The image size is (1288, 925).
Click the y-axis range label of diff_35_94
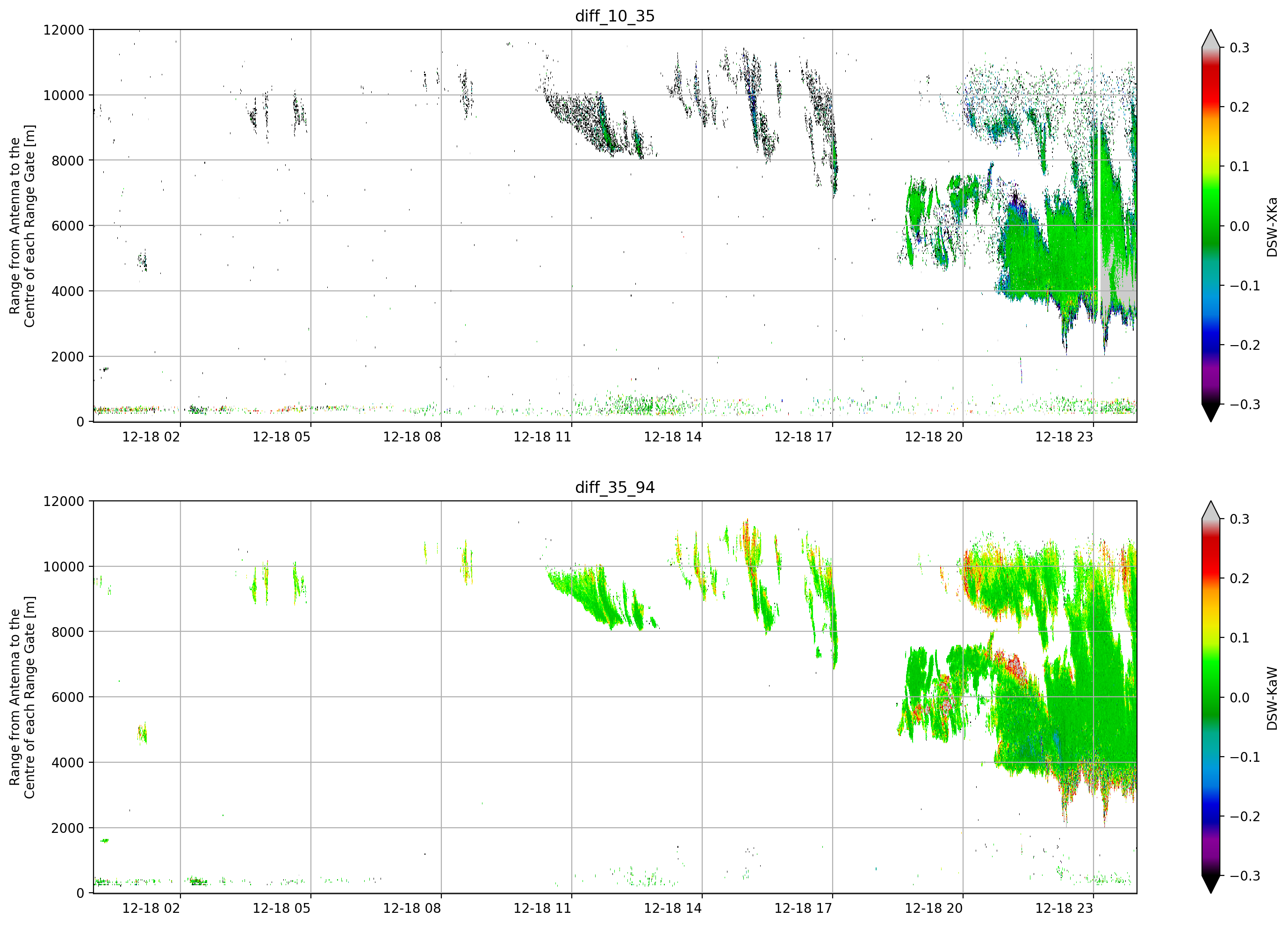pos(22,697)
